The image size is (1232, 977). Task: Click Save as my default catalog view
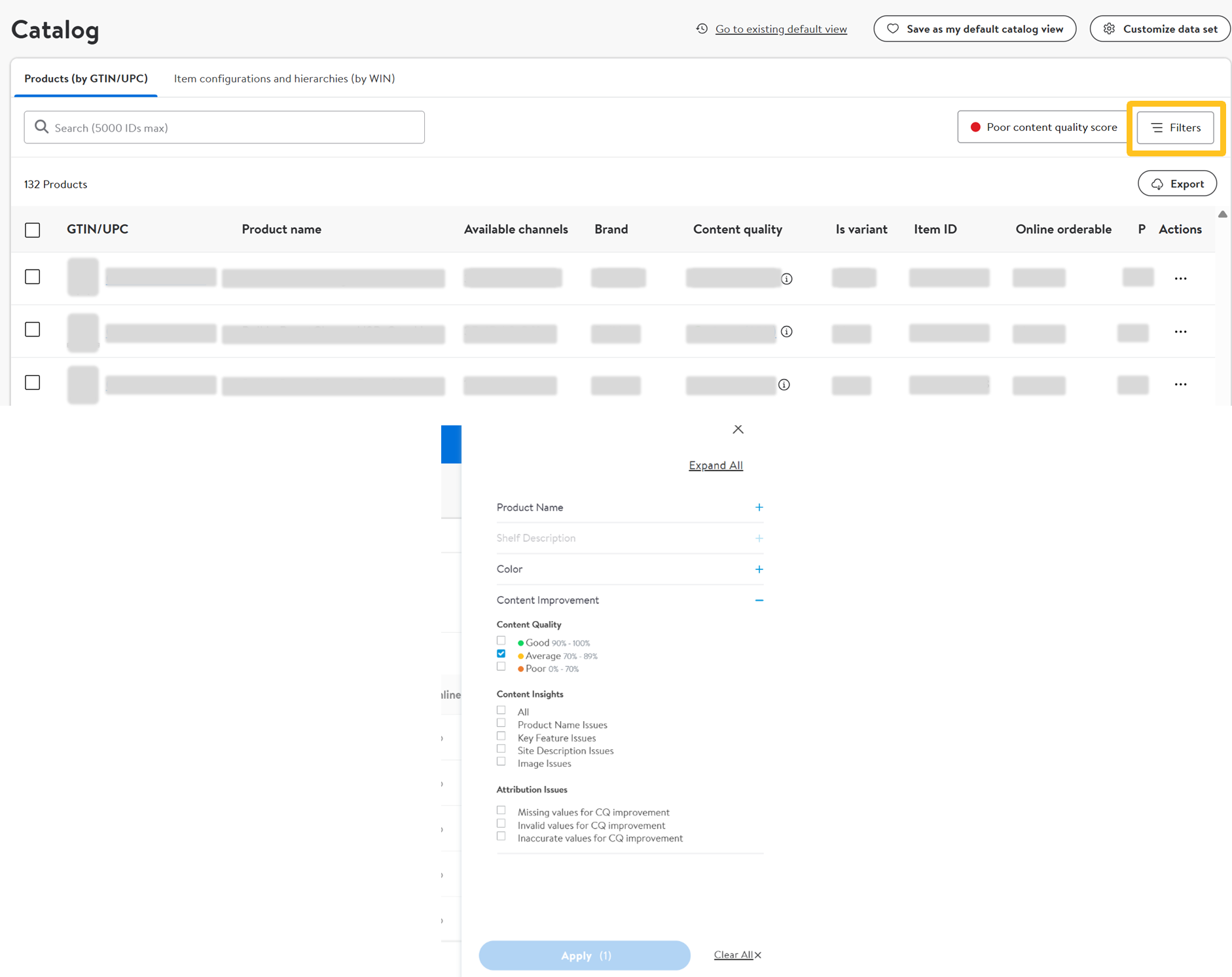pyautogui.click(x=975, y=29)
